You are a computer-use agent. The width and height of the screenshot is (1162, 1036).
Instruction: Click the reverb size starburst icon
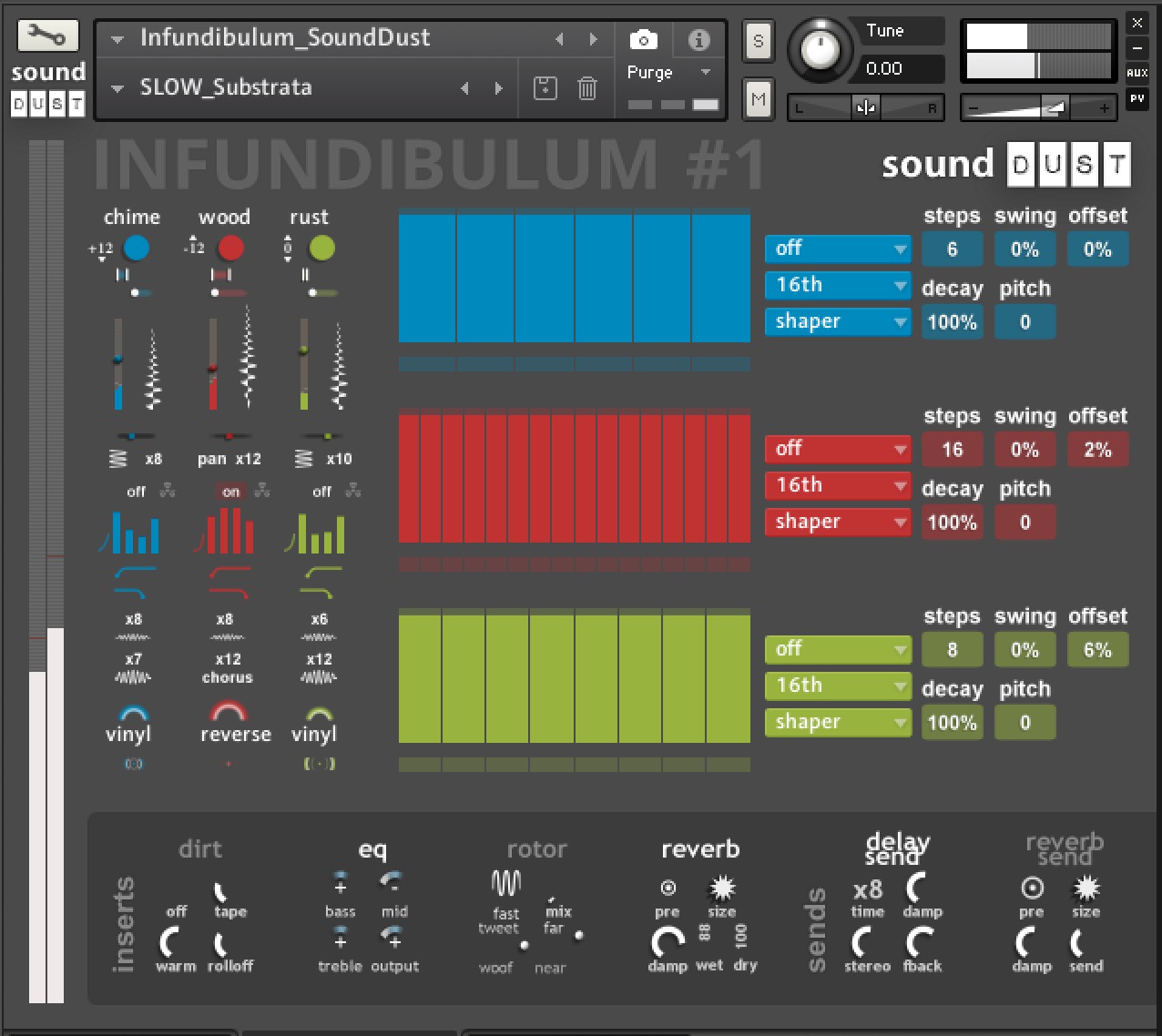pyautogui.click(x=722, y=887)
